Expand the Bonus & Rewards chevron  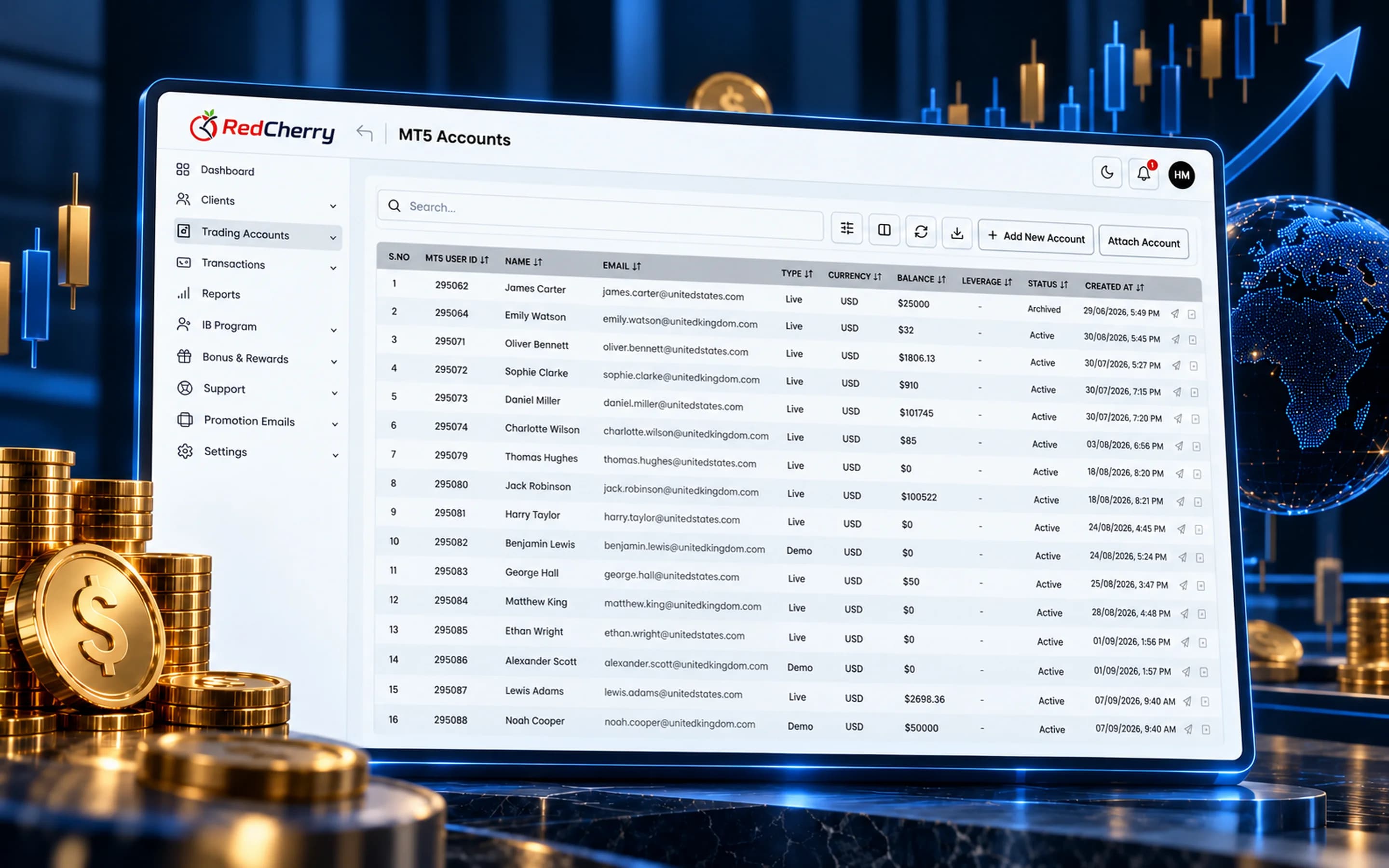pos(334,362)
